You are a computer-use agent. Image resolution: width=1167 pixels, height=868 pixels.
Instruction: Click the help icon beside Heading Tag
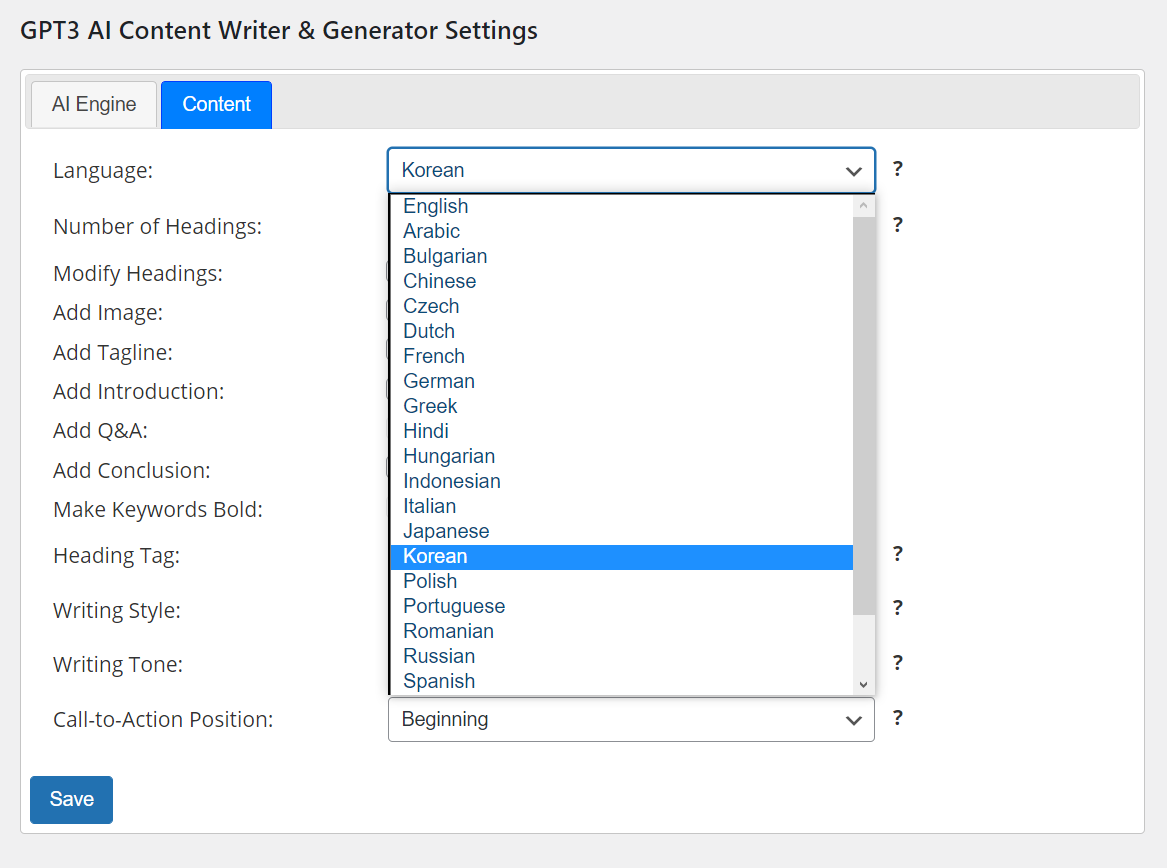point(898,554)
